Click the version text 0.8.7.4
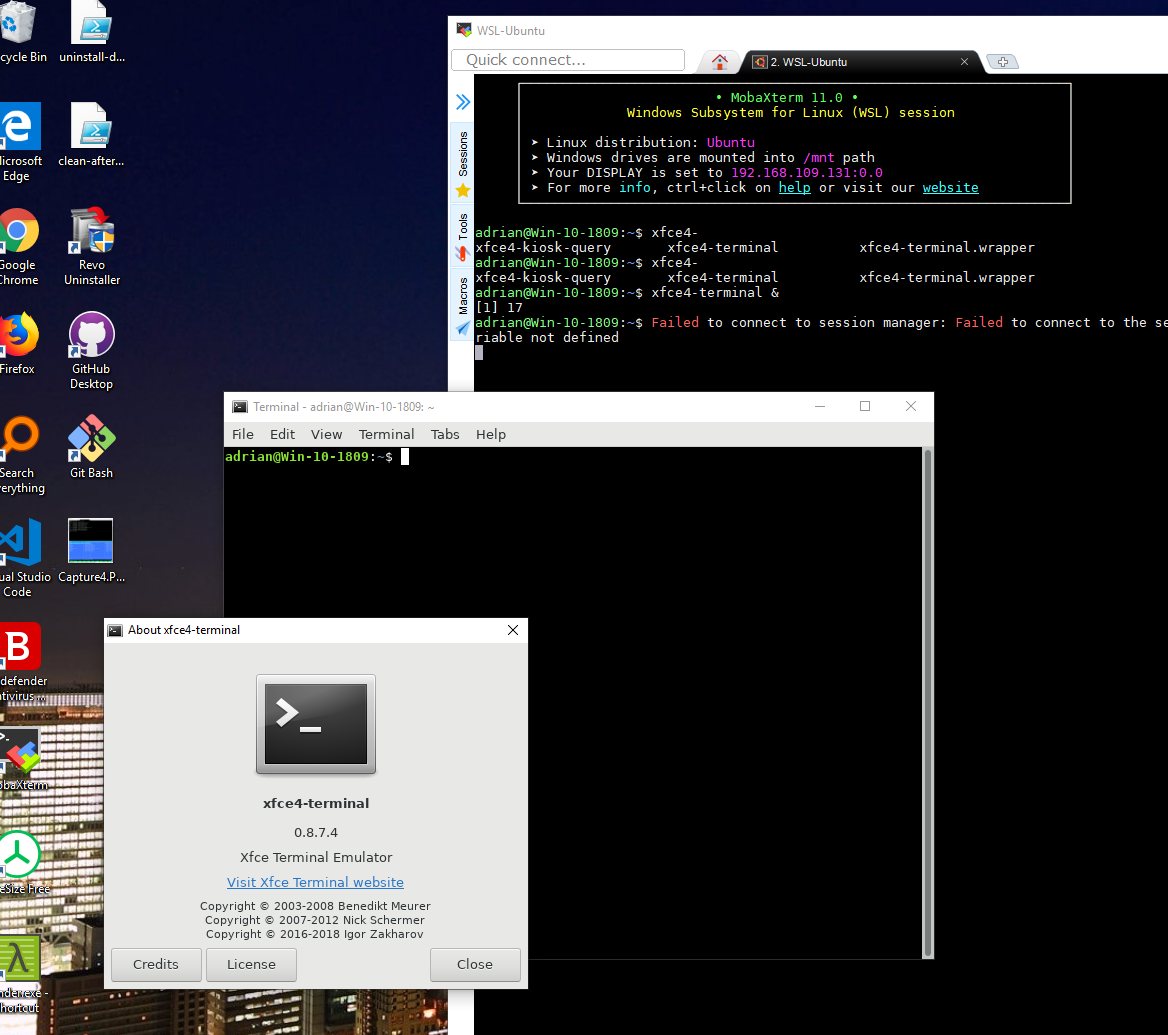 coord(316,832)
